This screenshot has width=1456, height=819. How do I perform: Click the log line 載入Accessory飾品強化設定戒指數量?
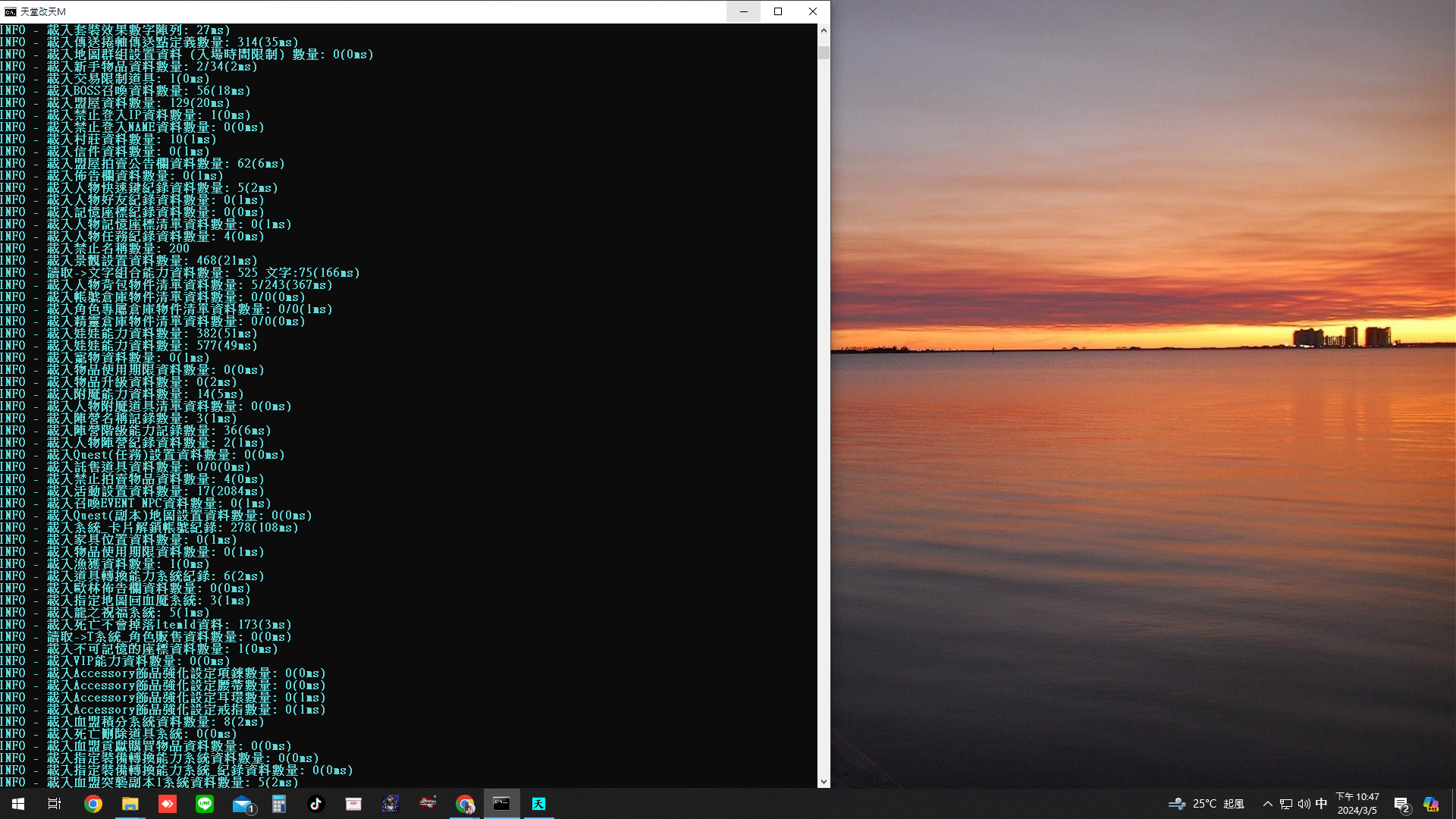click(163, 710)
